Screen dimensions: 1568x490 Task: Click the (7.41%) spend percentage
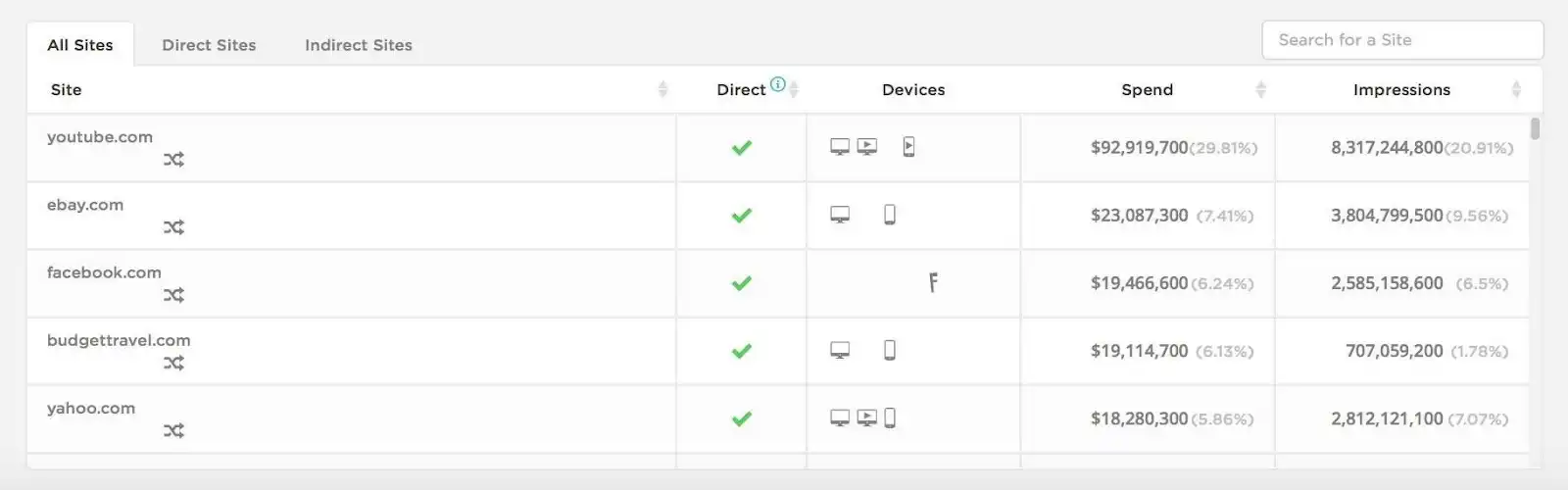[x=1225, y=216]
